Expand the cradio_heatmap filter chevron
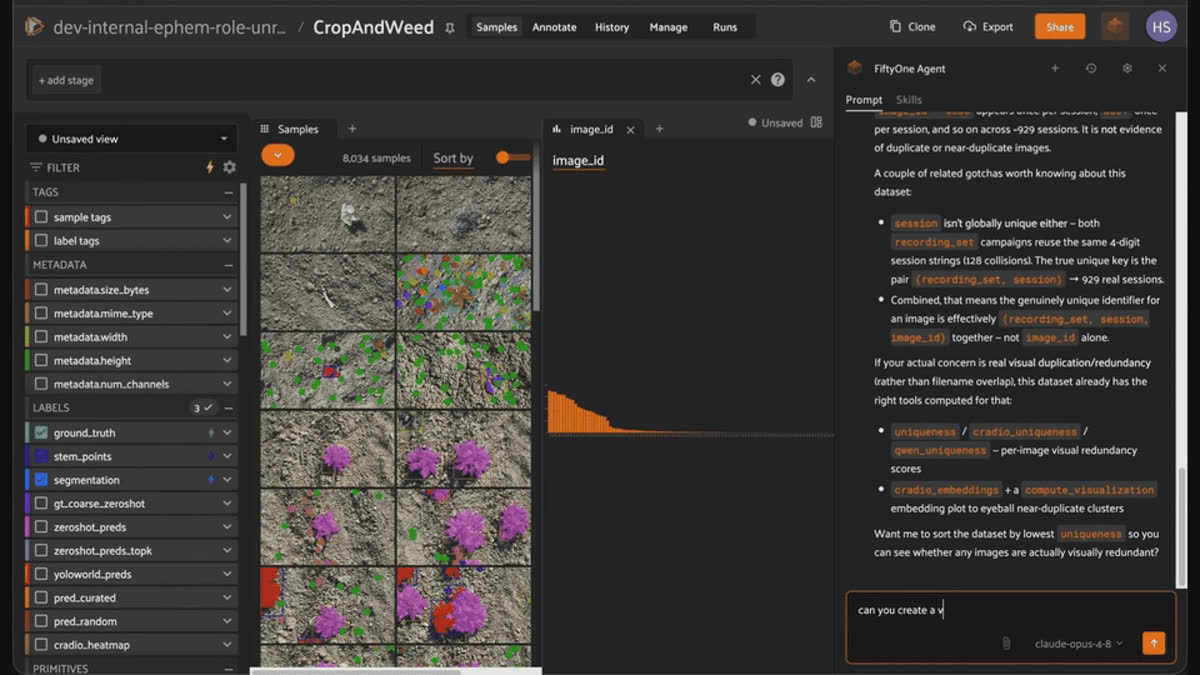The image size is (1200, 675). [x=227, y=645]
